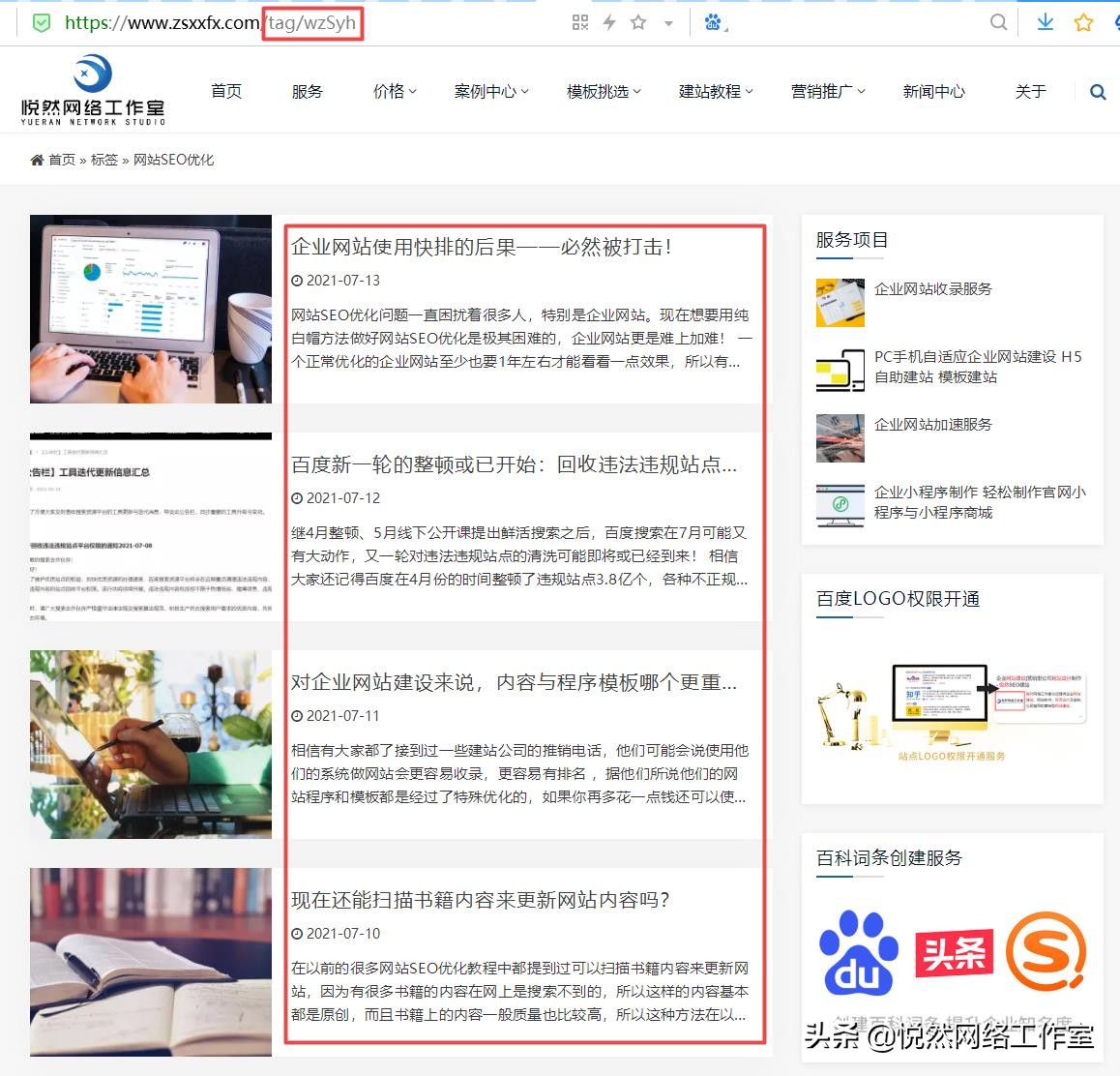Click the QR code icon in address bar
Screen dimensions: 1120x1076
click(x=580, y=22)
